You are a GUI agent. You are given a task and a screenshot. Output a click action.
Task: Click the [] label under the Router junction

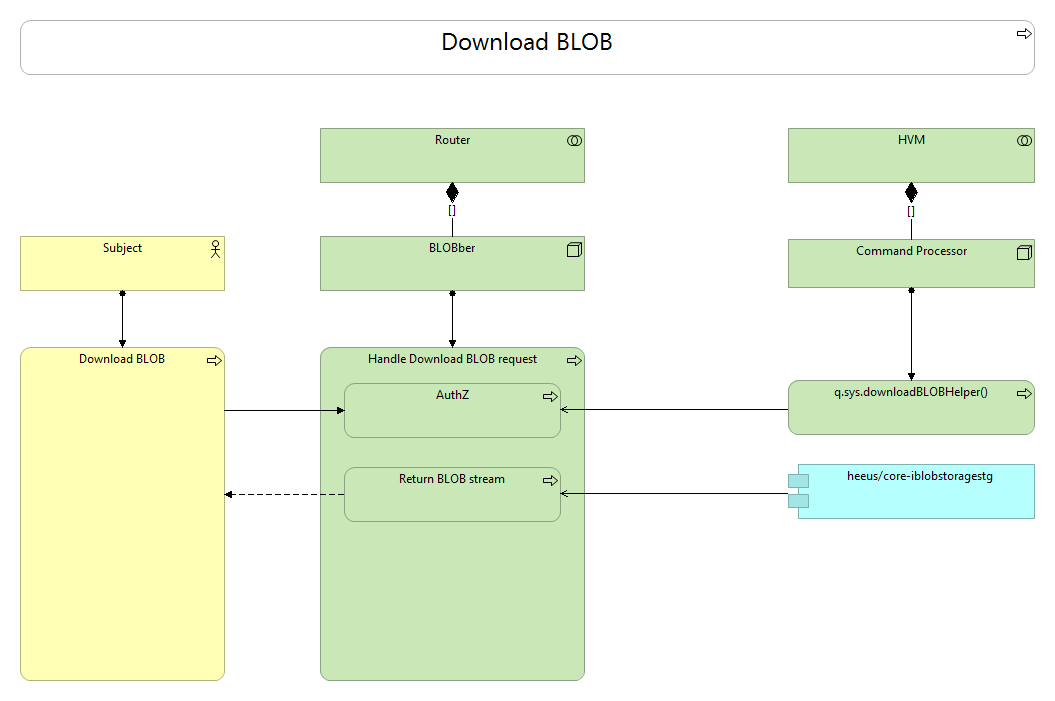coord(452,210)
